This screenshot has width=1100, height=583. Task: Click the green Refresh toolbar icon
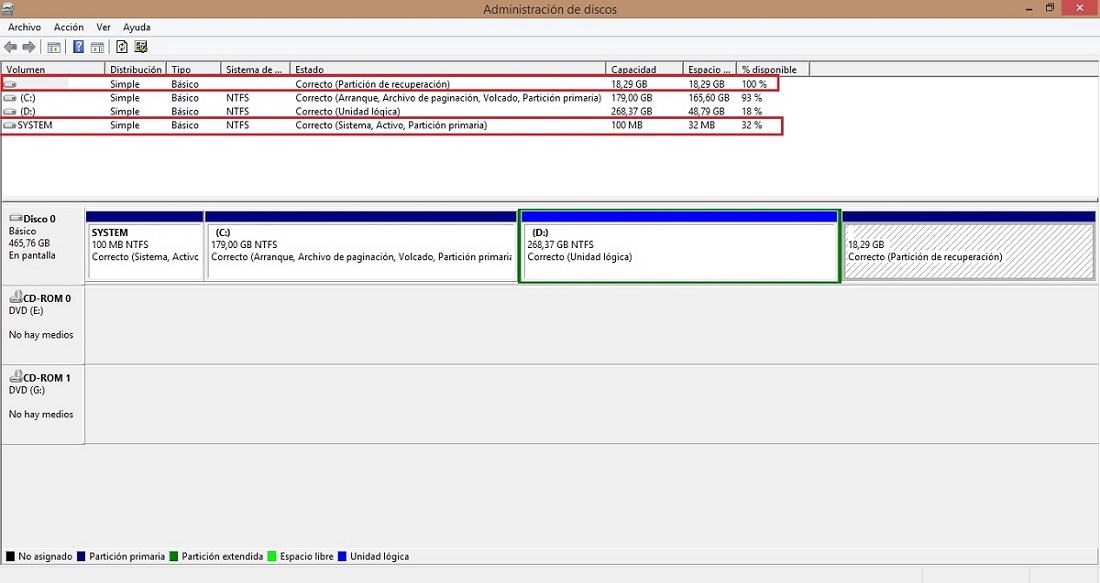(122, 47)
